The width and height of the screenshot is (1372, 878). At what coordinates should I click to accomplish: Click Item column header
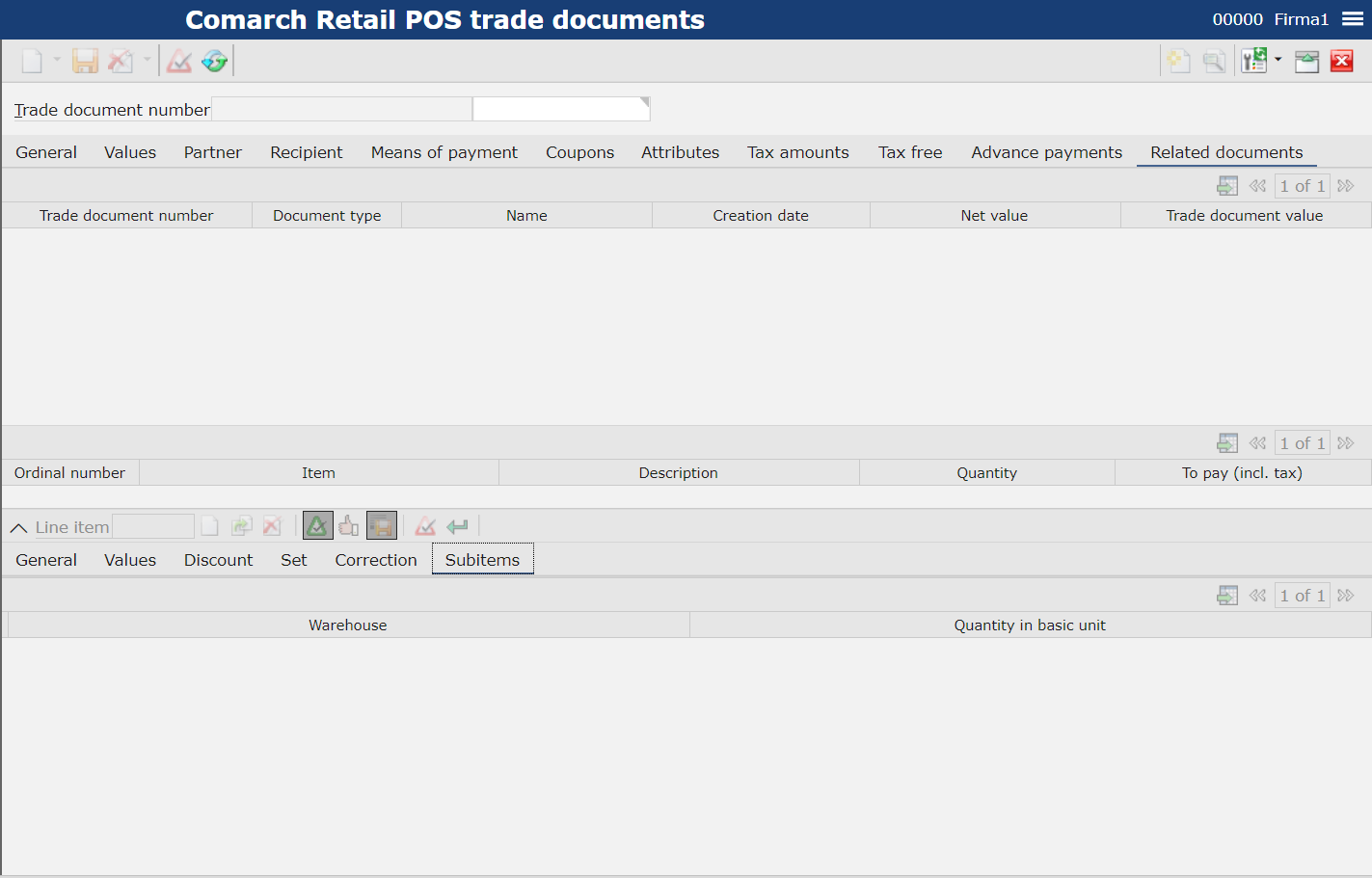click(318, 473)
